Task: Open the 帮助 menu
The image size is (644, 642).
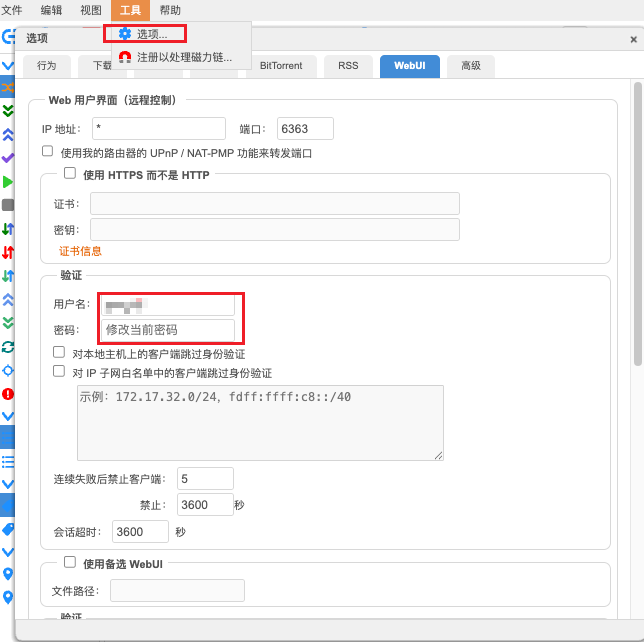Action: tap(170, 10)
